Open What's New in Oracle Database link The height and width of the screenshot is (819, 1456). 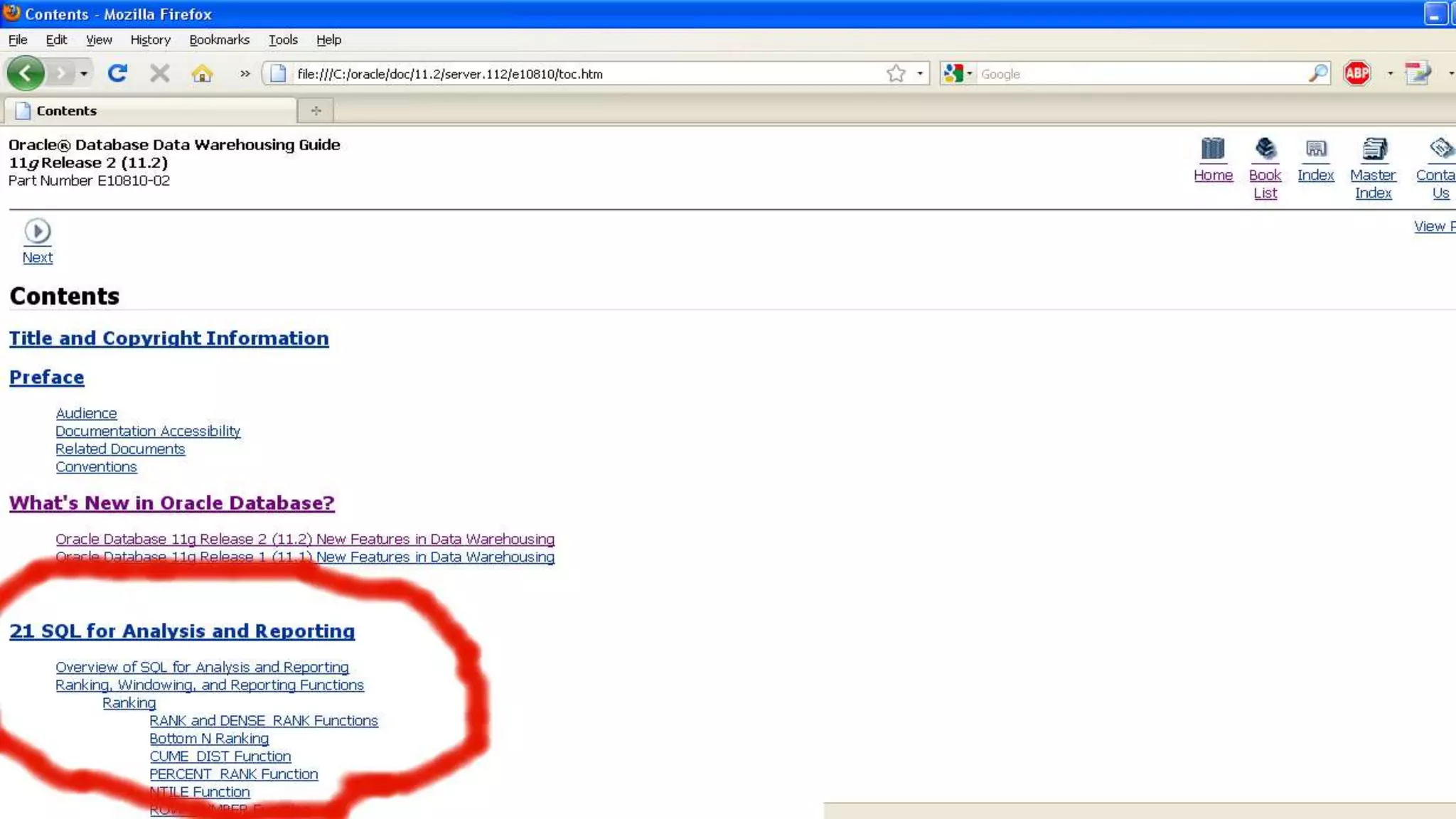point(171,503)
